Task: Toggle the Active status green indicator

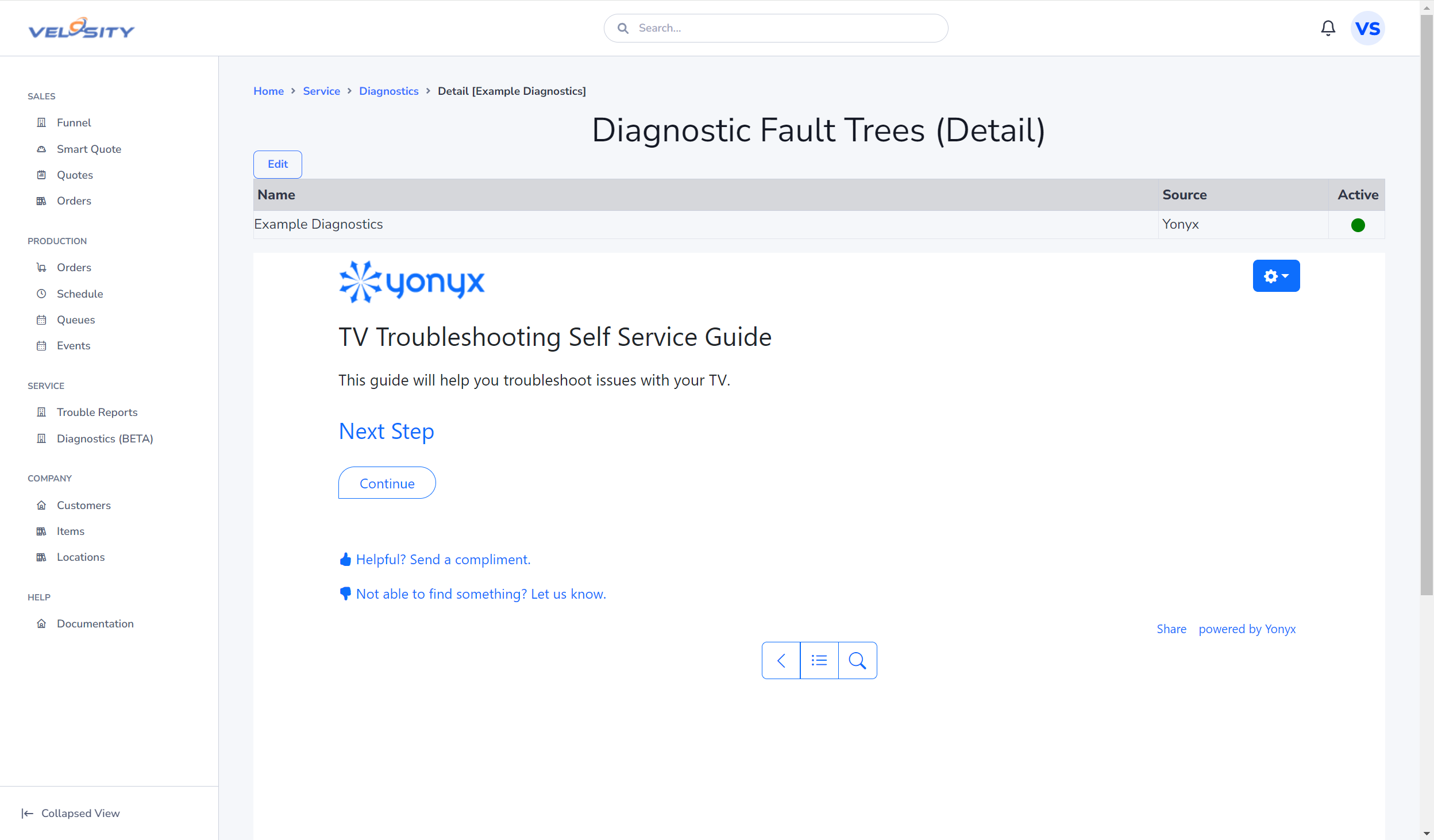Action: (1358, 225)
